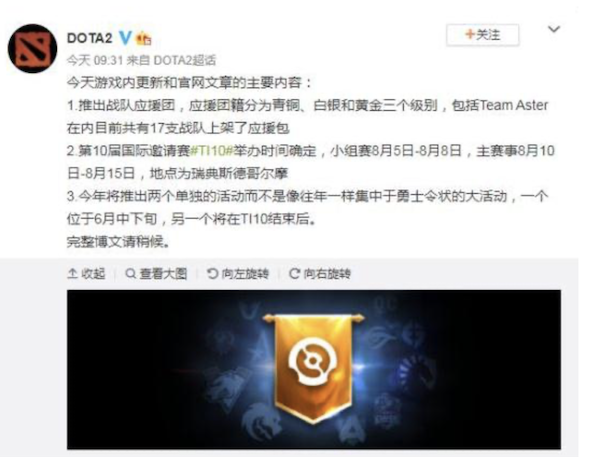Click the golden banner image thumbnail
This screenshot has height=457, width=600.
(x=314, y=369)
